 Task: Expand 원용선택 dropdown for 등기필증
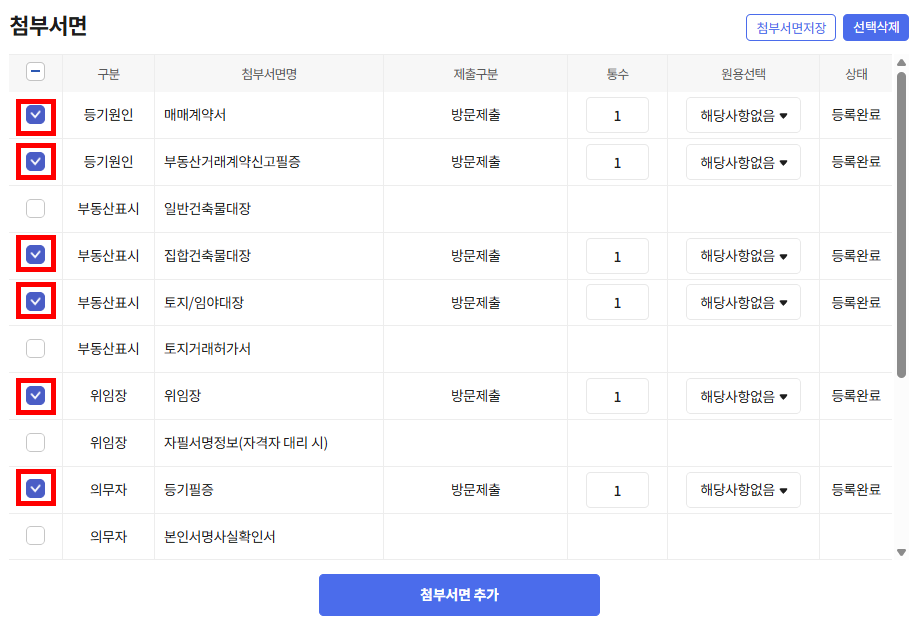point(743,490)
